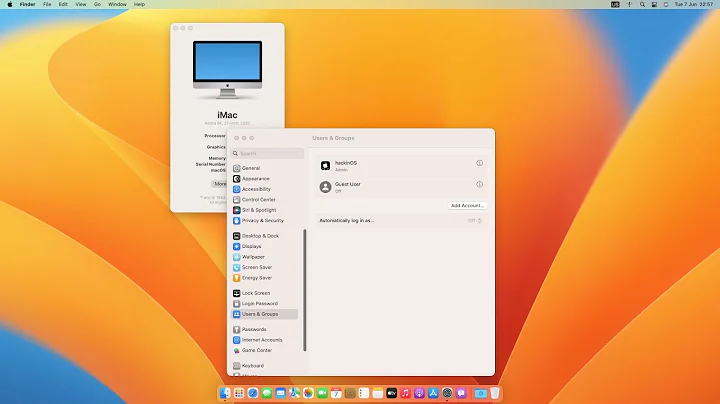Open Podcasts from the Dock
Image resolution: width=720 pixels, height=404 pixels.
pyautogui.click(x=419, y=393)
